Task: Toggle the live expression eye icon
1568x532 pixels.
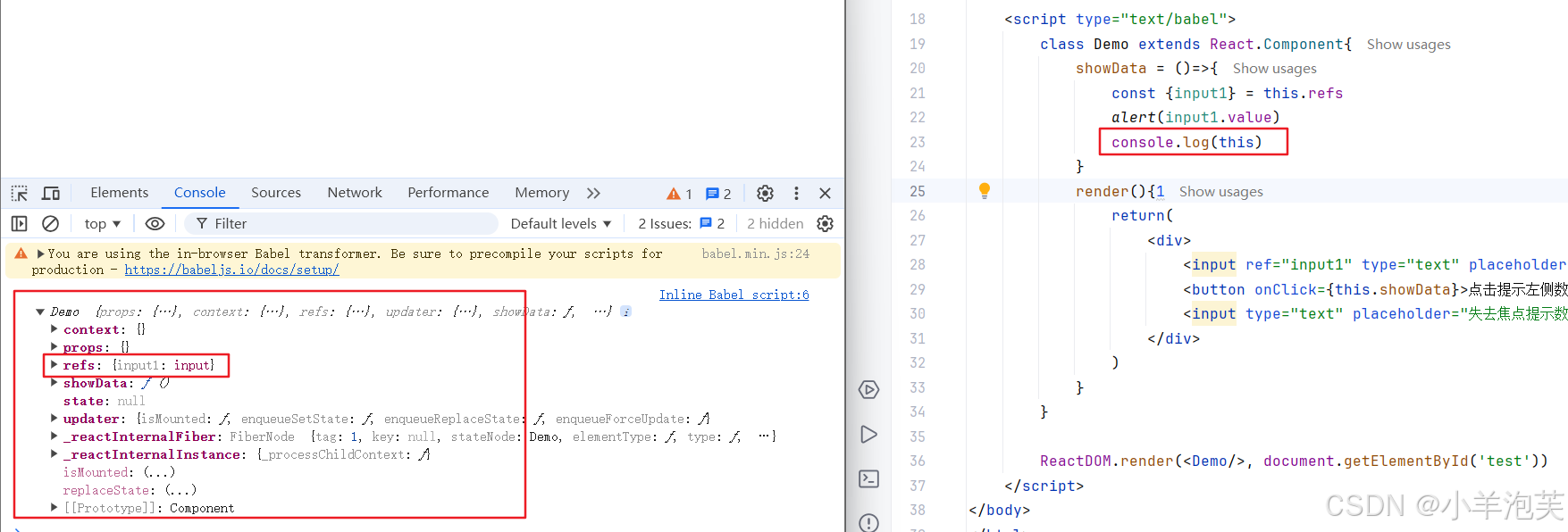Action: [155, 223]
